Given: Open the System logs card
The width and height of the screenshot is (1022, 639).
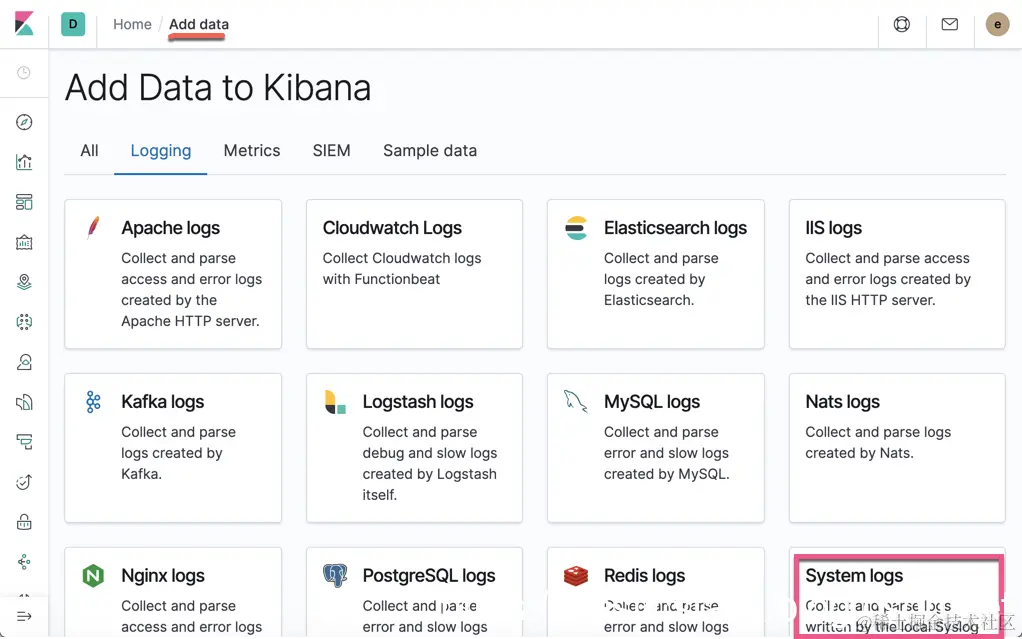Looking at the screenshot, I should [896, 596].
